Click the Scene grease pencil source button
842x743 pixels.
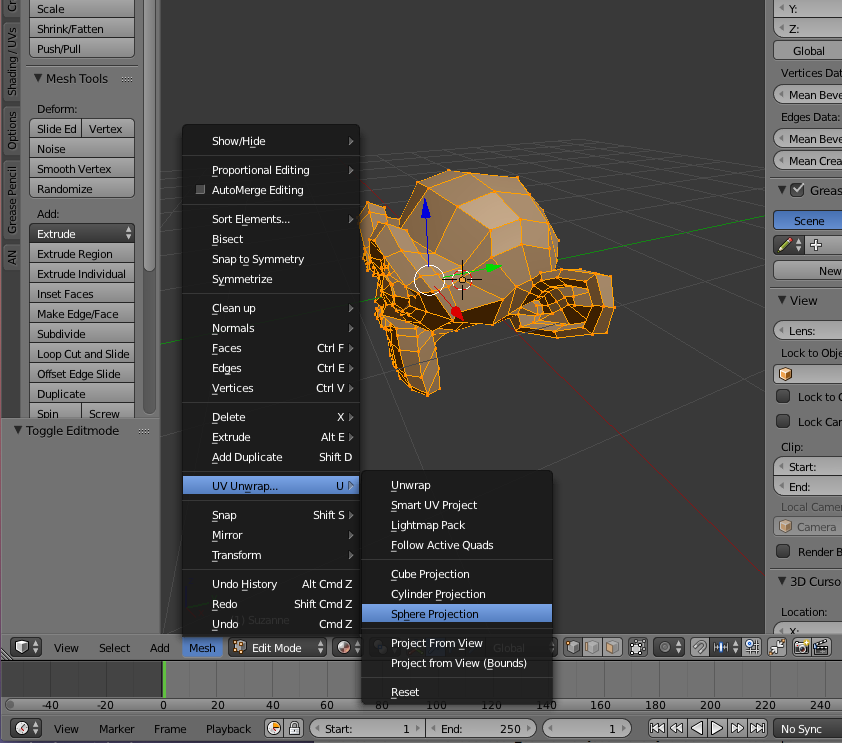[808, 221]
